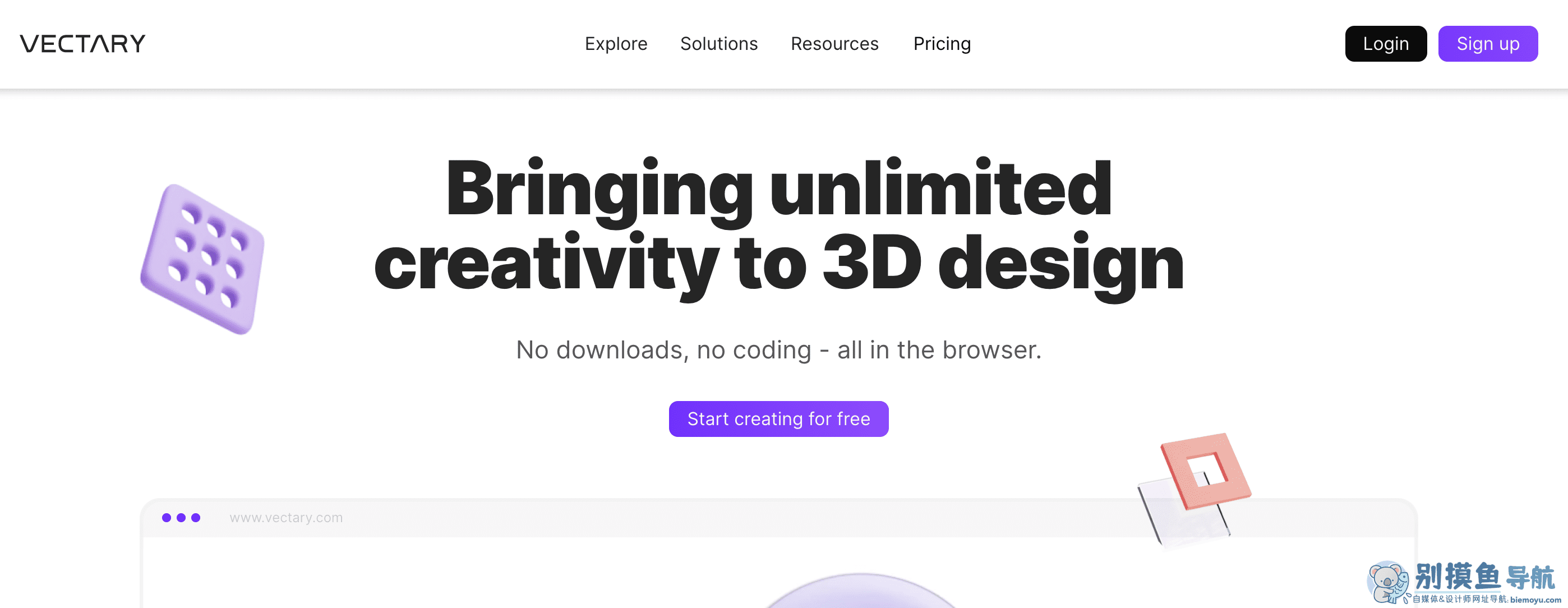Click the rightmost purple window dot
The width and height of the screenshot is (1568, 608).
point(195,517)
